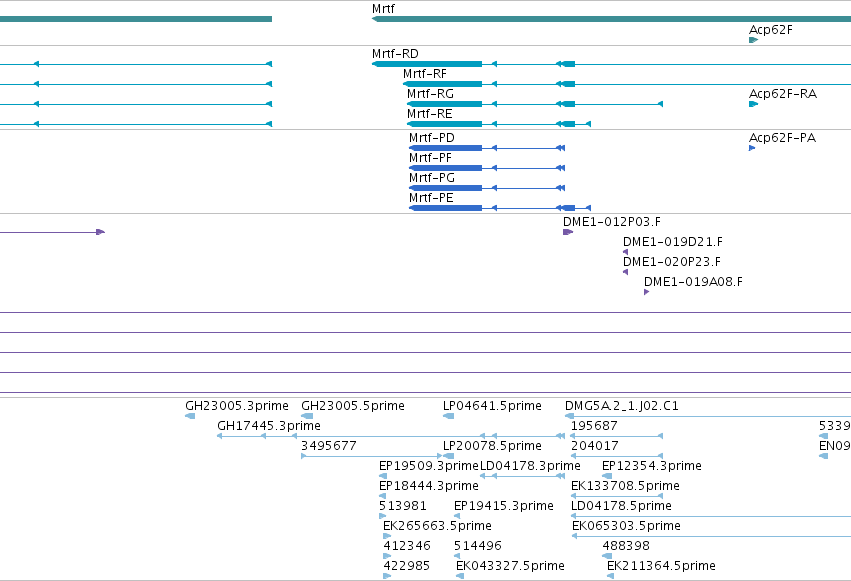Open the EP18444.3prime EST label
Screen dimensions: 851x581
coord(429,486)
